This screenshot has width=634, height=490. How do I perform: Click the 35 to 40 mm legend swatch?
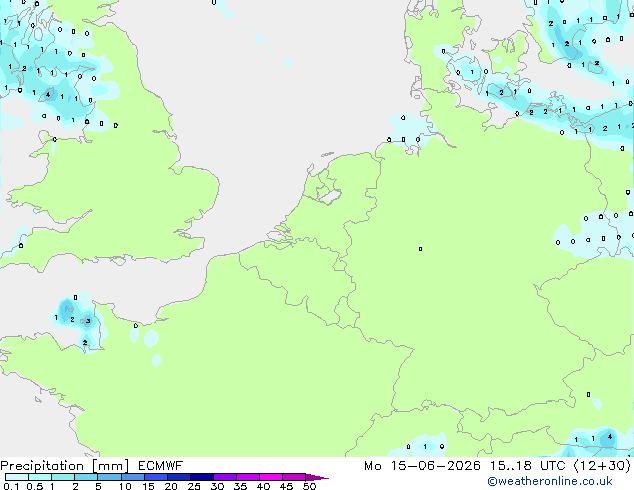[x=248, y=477]
